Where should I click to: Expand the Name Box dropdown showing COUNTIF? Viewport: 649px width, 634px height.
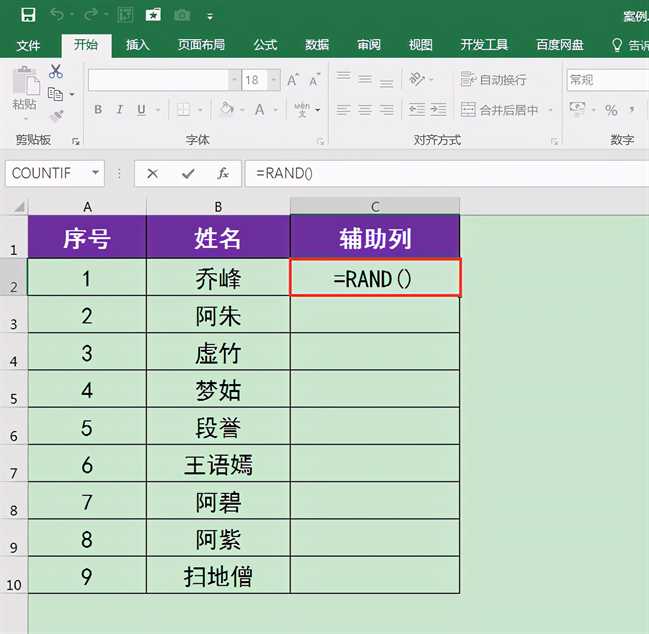96,173
